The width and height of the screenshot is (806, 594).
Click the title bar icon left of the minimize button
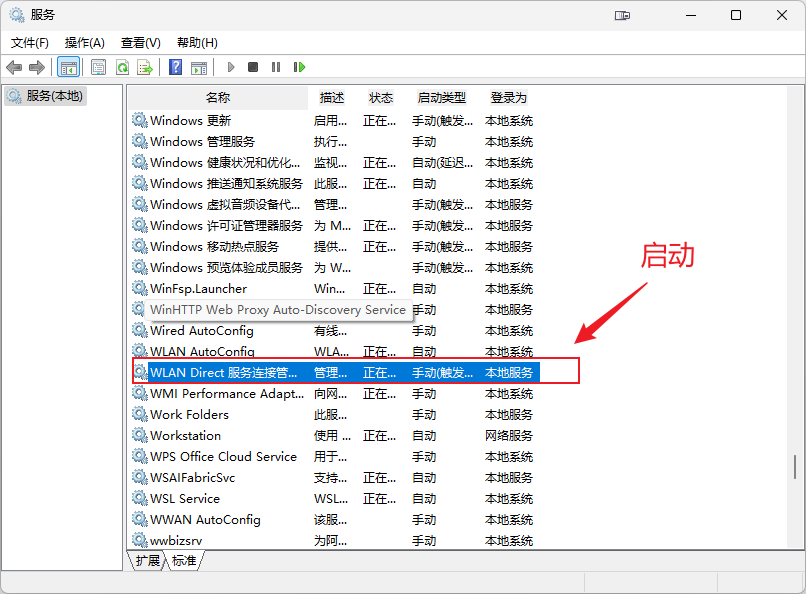coord(622,15)
